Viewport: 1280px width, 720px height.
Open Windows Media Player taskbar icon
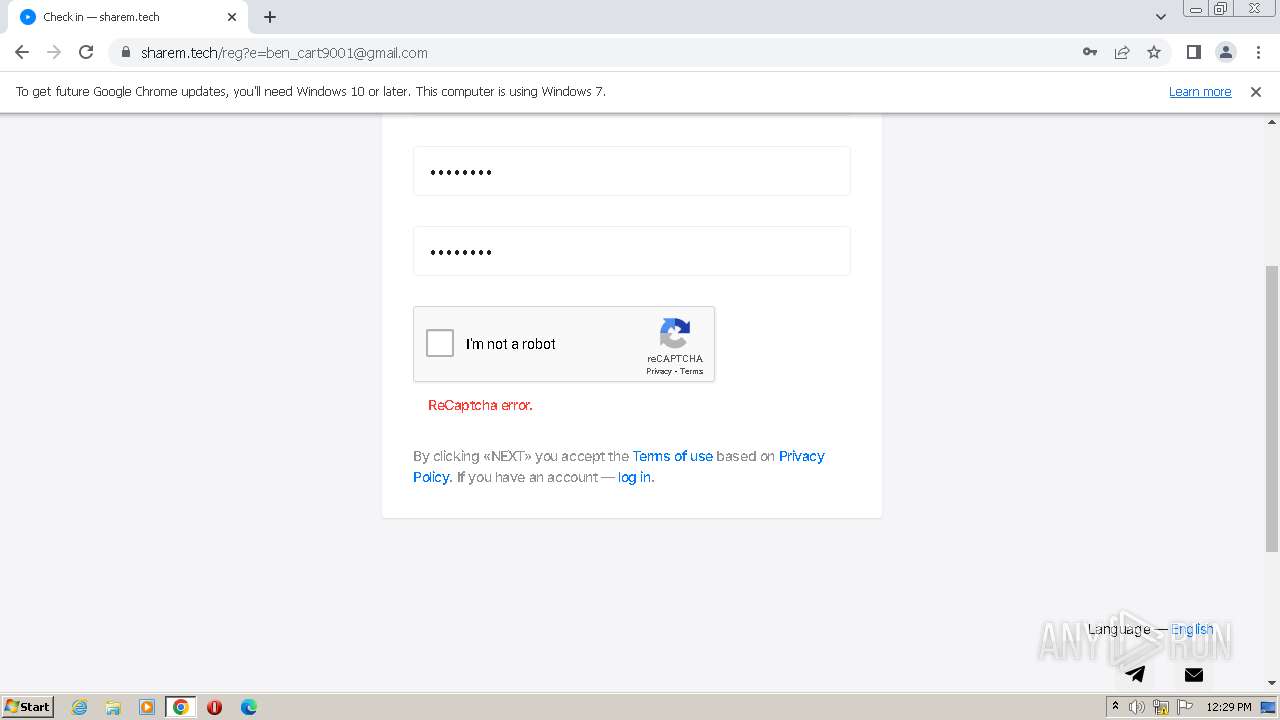tap(147, 707)
